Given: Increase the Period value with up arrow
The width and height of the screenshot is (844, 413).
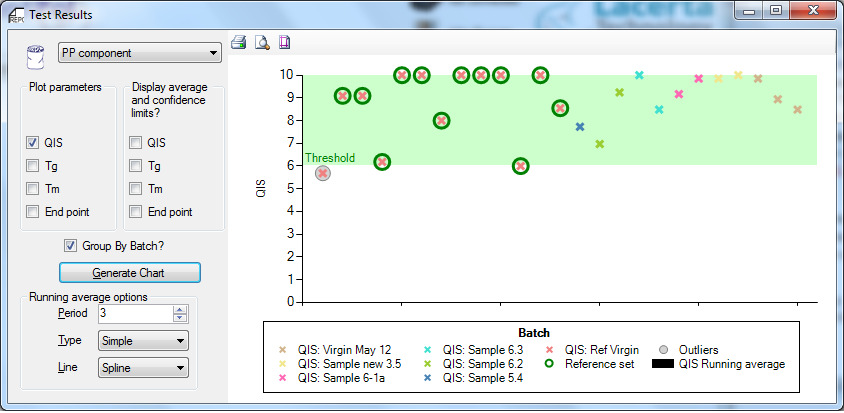Looking at the screenshot, I should point(180,309).
